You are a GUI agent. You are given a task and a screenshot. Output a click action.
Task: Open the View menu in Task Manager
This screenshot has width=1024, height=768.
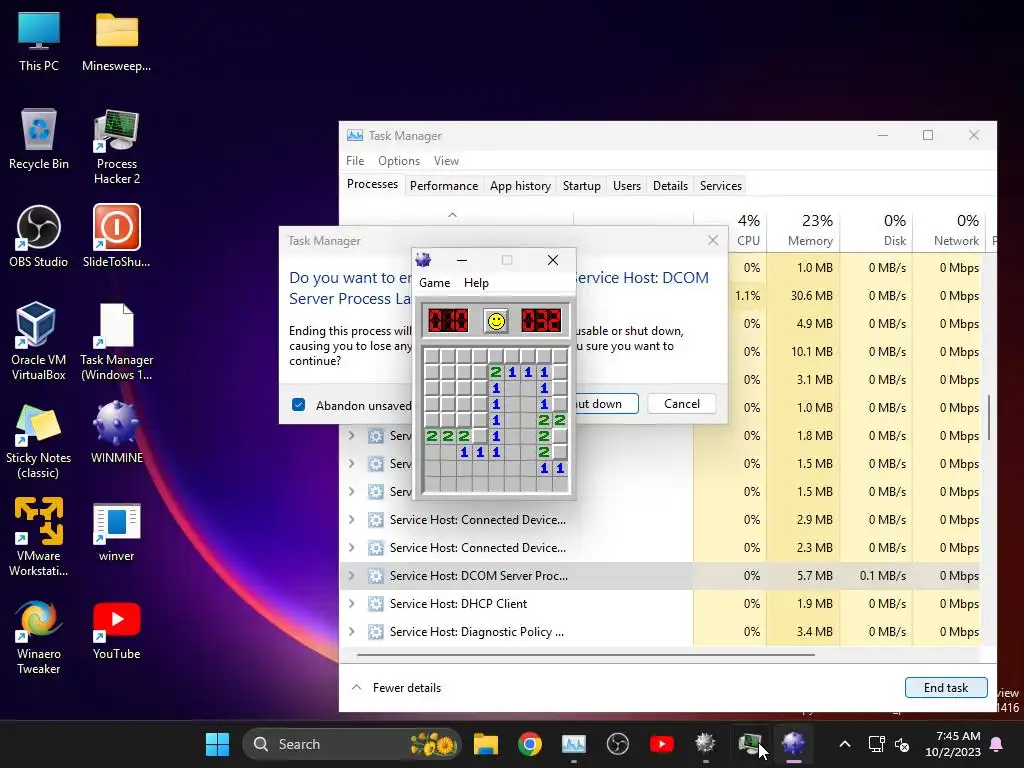click(446, 161)
